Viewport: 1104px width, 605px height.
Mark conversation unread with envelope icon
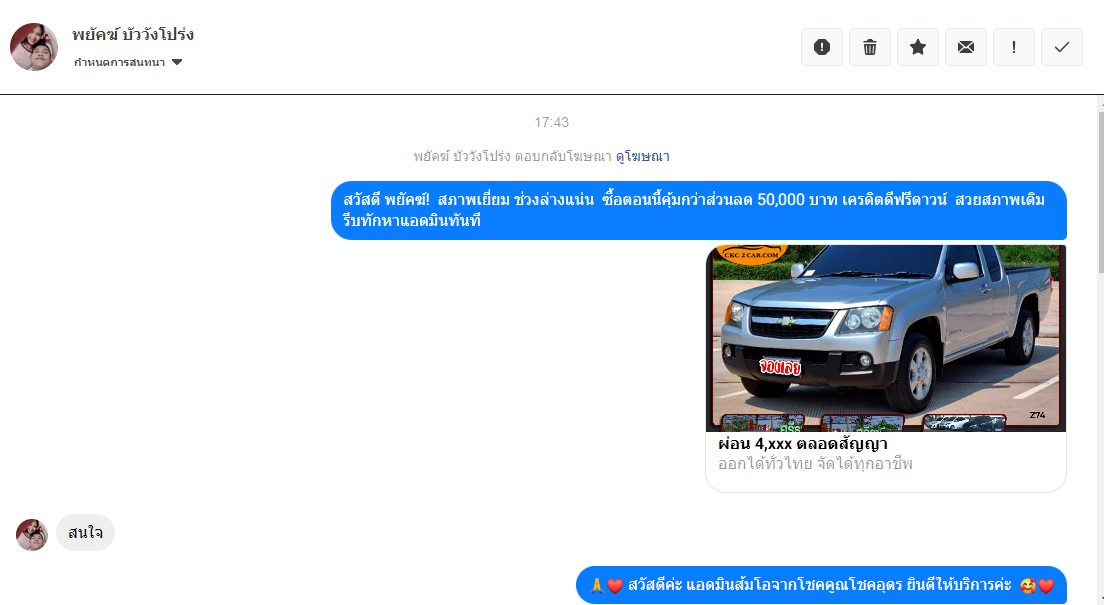pyautogui.click(x=965, y=47)
